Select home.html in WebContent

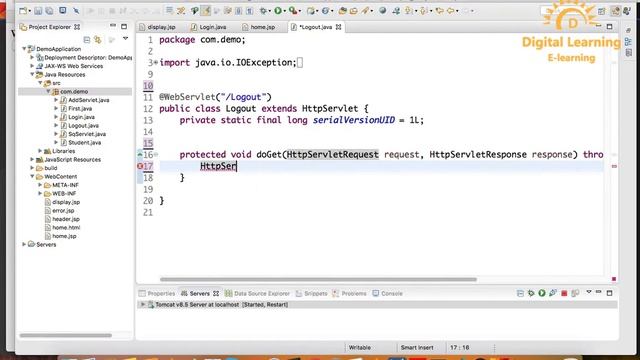tap(66, 228)
